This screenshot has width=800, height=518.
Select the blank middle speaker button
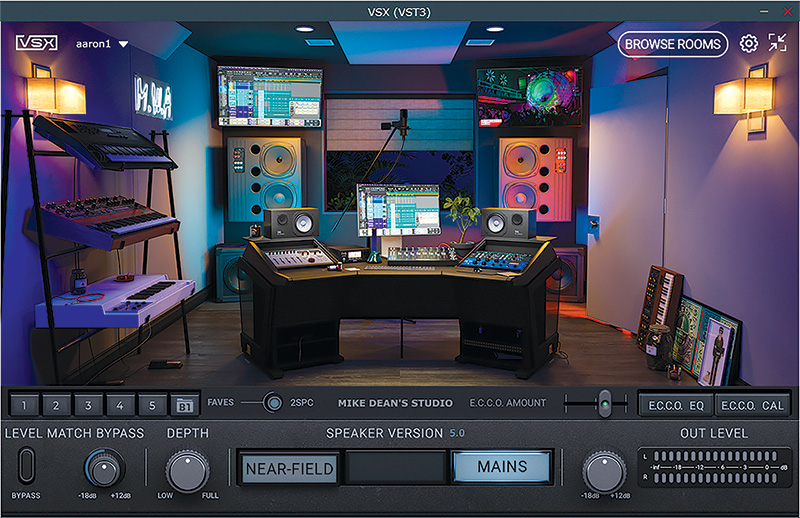click(395, 467)
